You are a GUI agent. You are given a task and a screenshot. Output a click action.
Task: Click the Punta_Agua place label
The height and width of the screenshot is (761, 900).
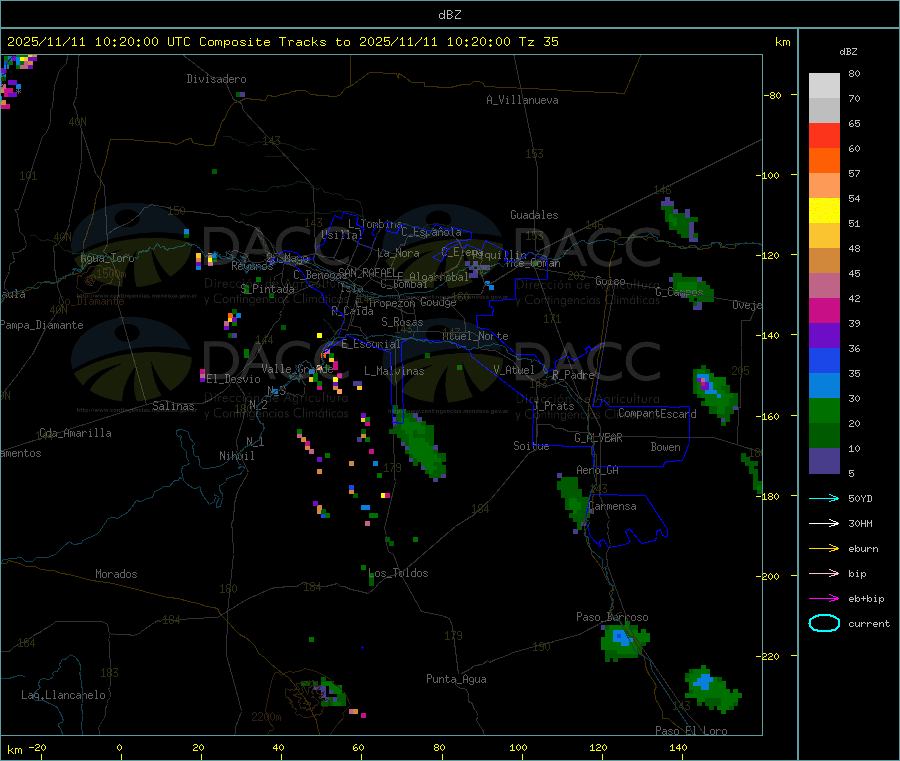[x=456, y=679]
